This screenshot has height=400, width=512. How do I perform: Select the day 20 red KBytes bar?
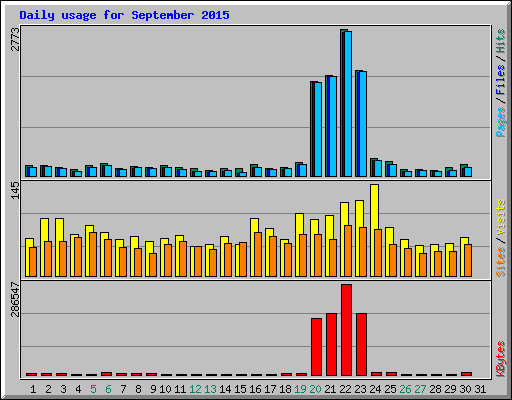pyautogui.click(x=316, y=347)
